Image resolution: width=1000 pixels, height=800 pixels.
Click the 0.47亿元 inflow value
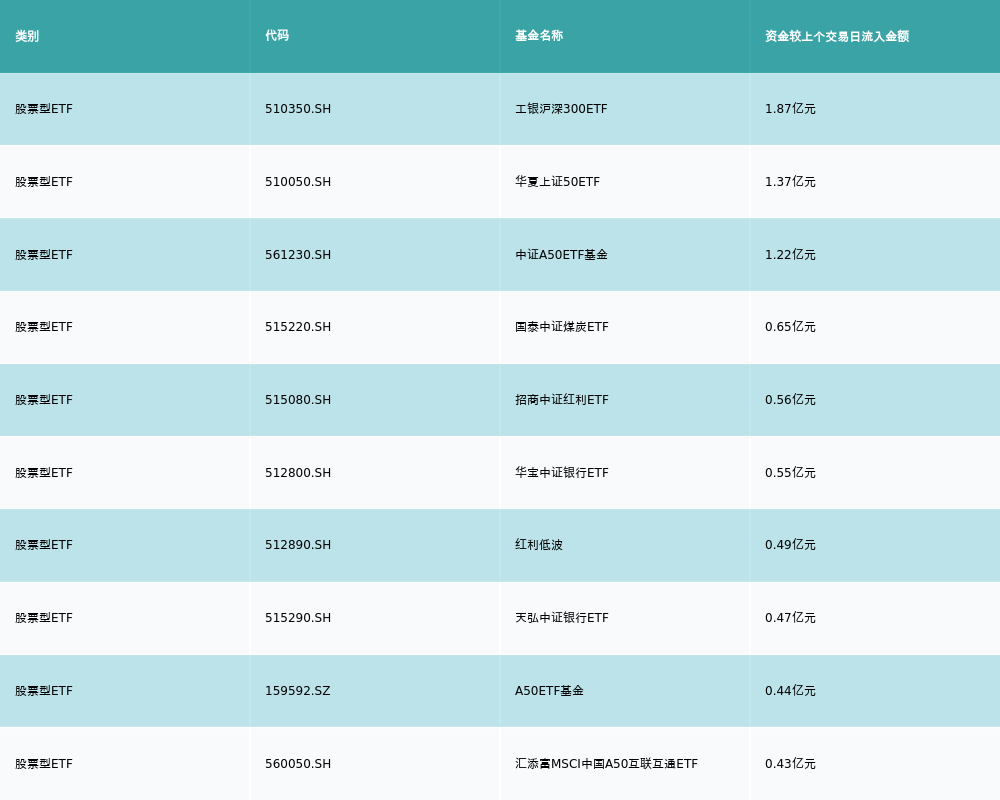click(790, 618)
